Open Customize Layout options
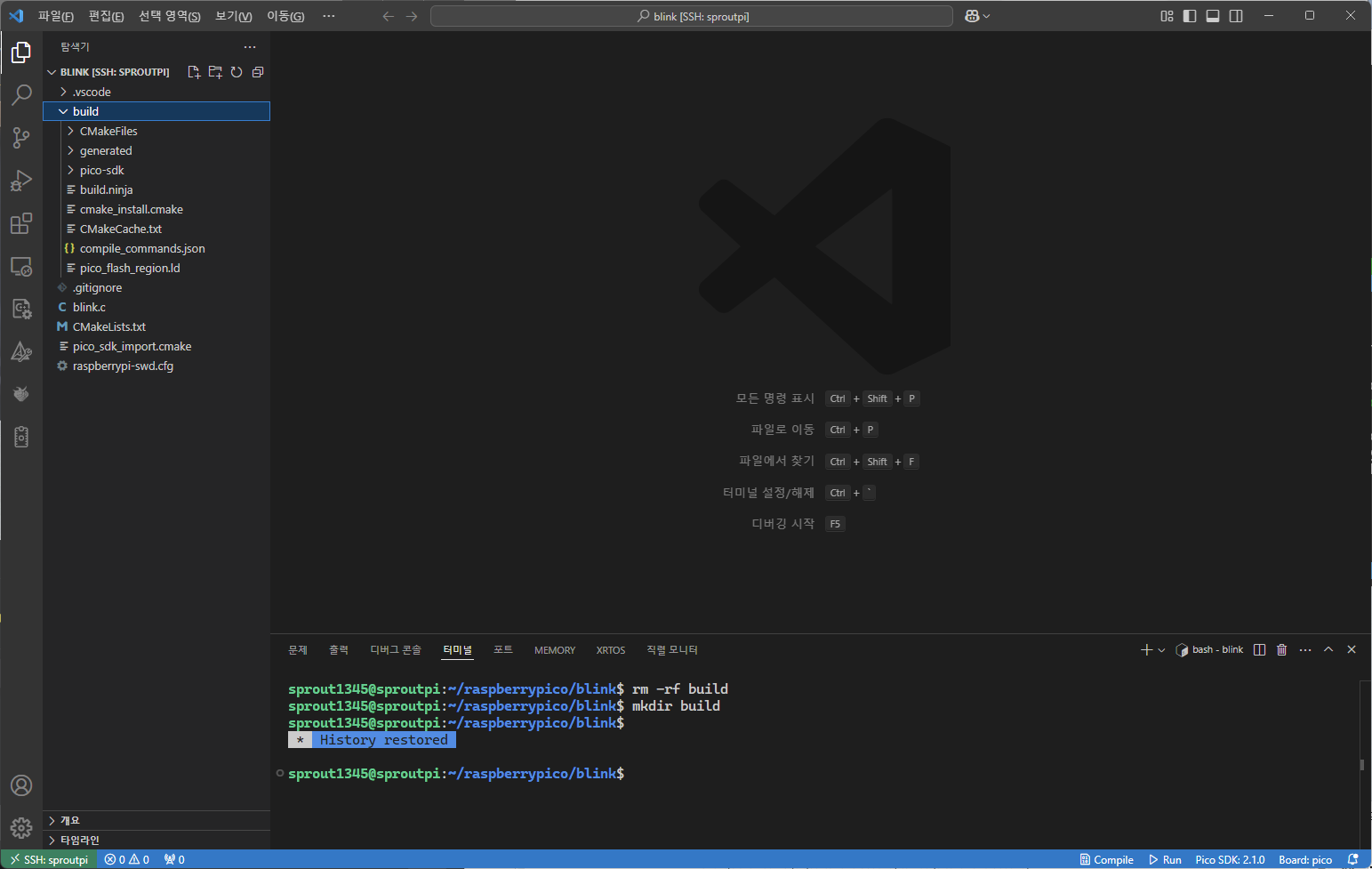Screen dimensions: 1372x869 (1167, 16)
